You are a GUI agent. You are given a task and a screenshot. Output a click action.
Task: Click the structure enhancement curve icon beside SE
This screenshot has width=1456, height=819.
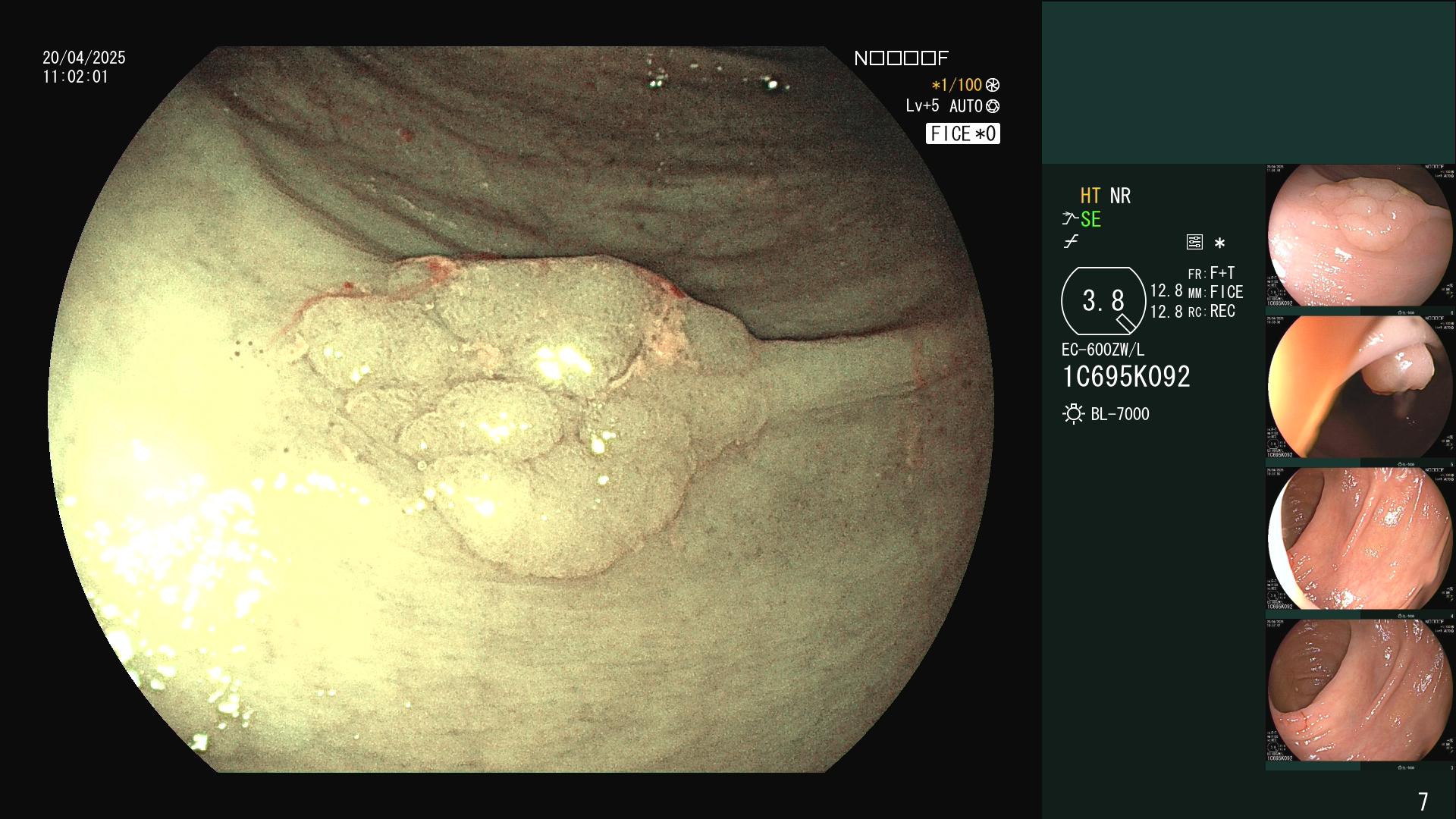tap(1070, 219)
